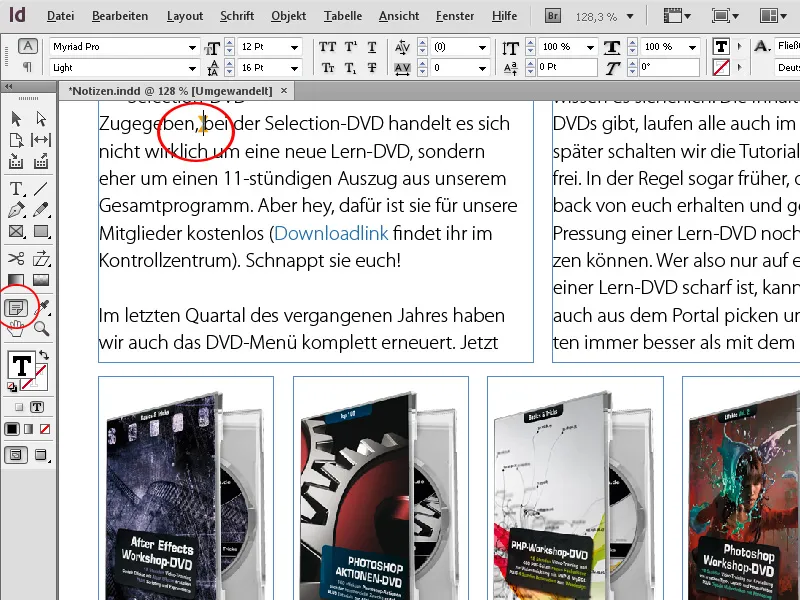The image size is (800, 600).
Task: Select the Rectangle tool
Action: [41, 231]
